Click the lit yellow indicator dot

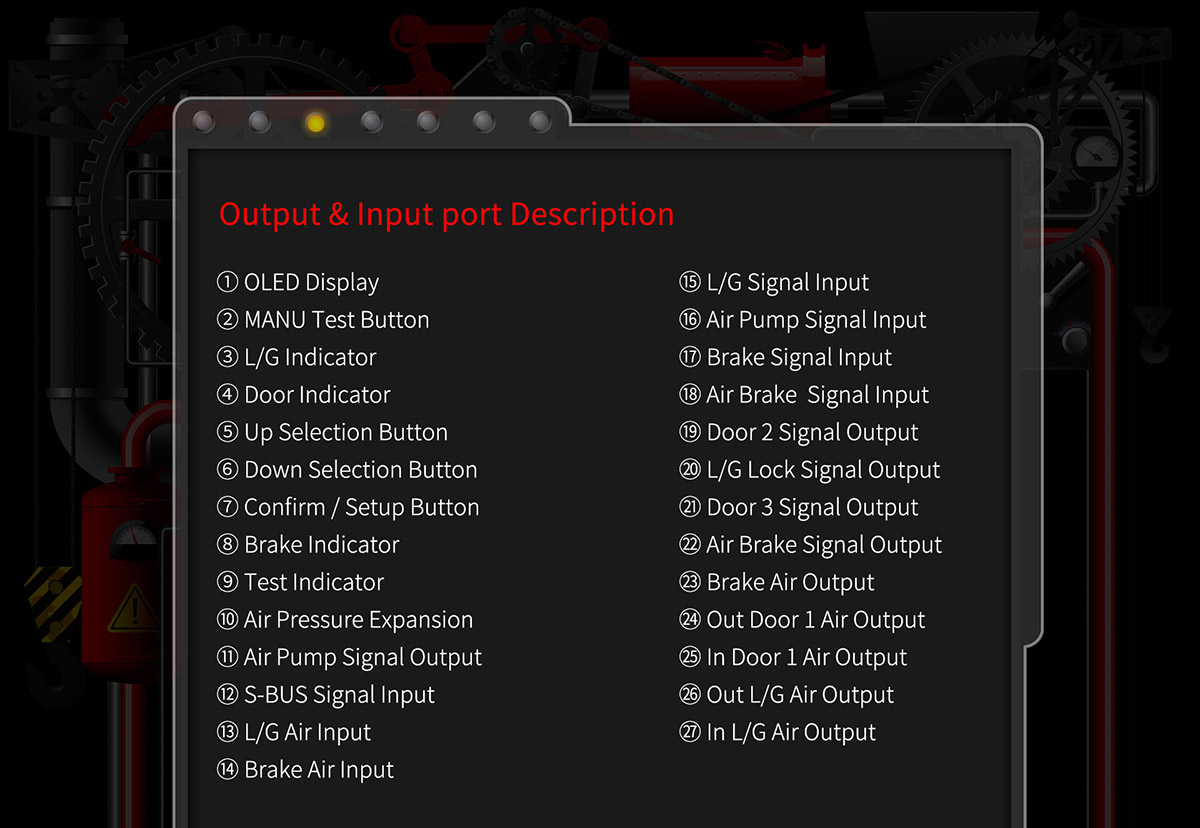click(x=315, y=122)
